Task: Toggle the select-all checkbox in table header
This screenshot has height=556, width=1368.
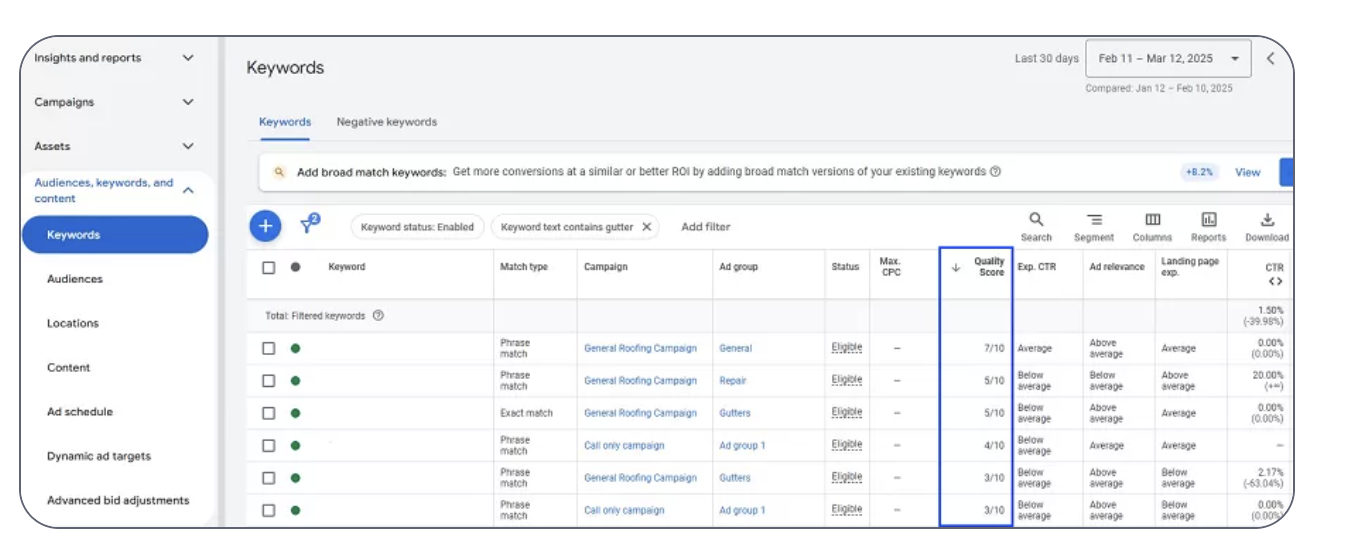Action: pyautogui.click(x=268, y=267)
